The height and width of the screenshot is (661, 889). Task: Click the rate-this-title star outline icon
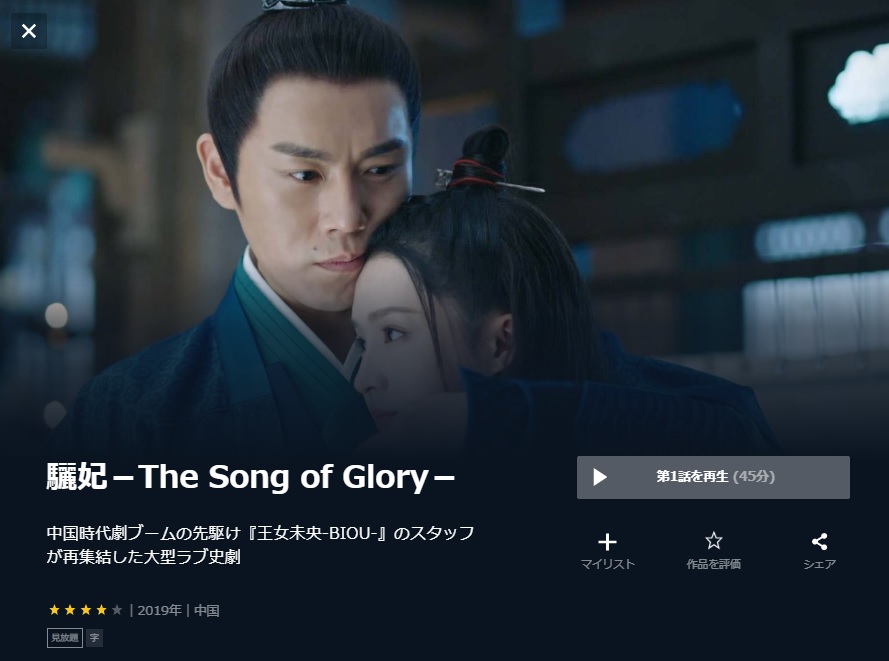pos(713,541)
